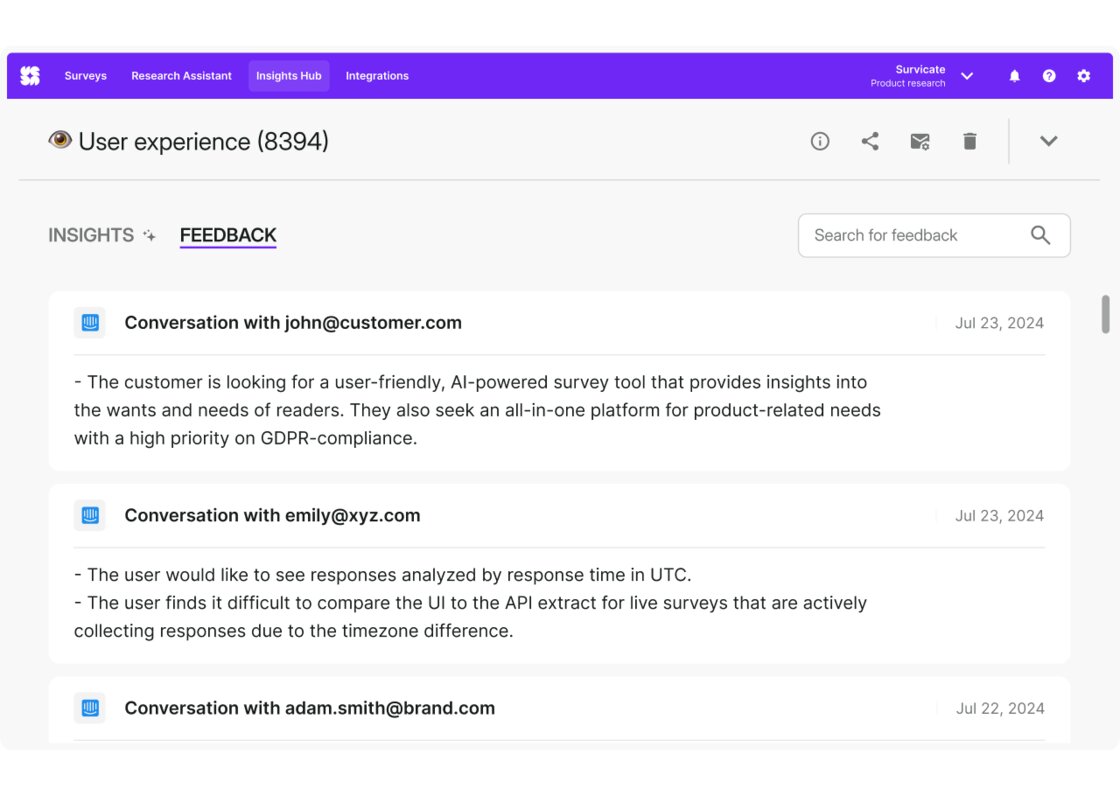Click the info icon for User experience
This screenshot has height=796, width=1120.
point(820,141)
